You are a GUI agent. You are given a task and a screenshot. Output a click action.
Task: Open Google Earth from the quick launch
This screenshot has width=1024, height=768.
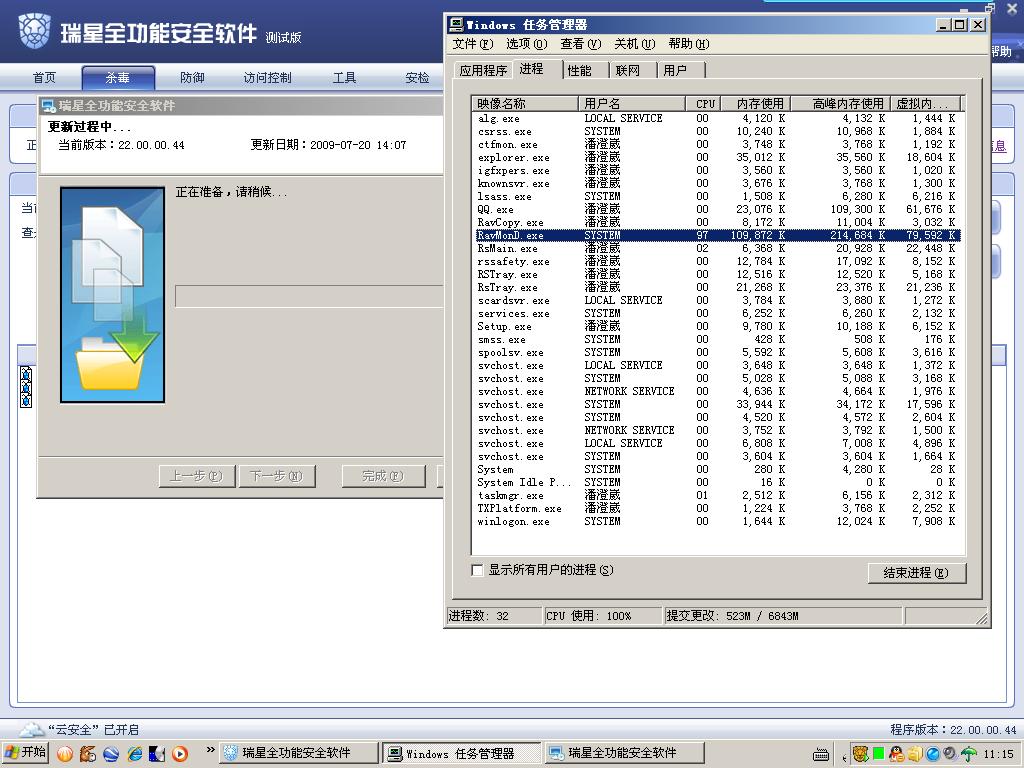point(111,754)
